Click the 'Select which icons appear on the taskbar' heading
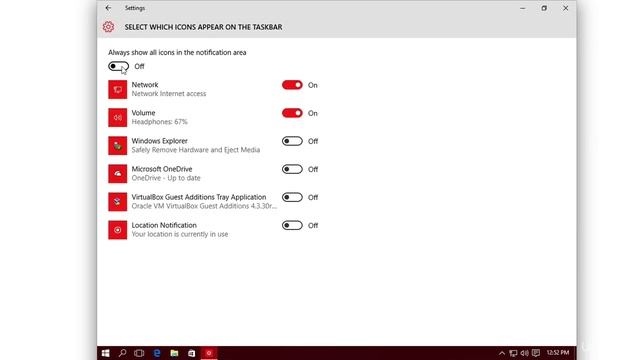The width and height of the screenshot is (640, 360). pyautogui.click(x=203, y=27)
